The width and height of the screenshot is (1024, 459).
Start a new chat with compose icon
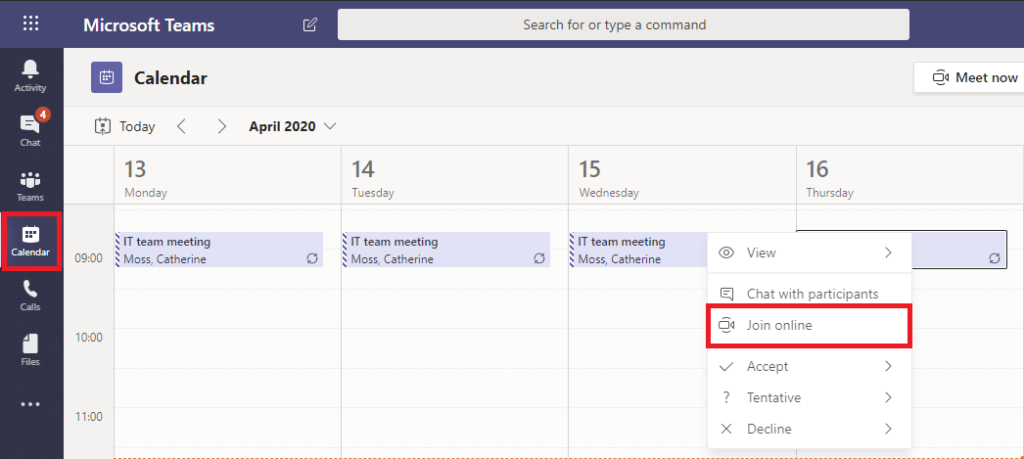pyautogui.click(x=310, y=25)
